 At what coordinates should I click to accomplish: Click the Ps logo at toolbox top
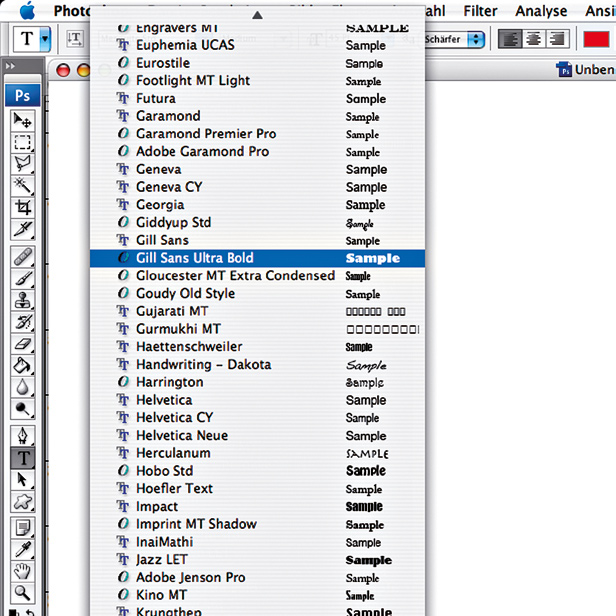(x=22, y=95)
